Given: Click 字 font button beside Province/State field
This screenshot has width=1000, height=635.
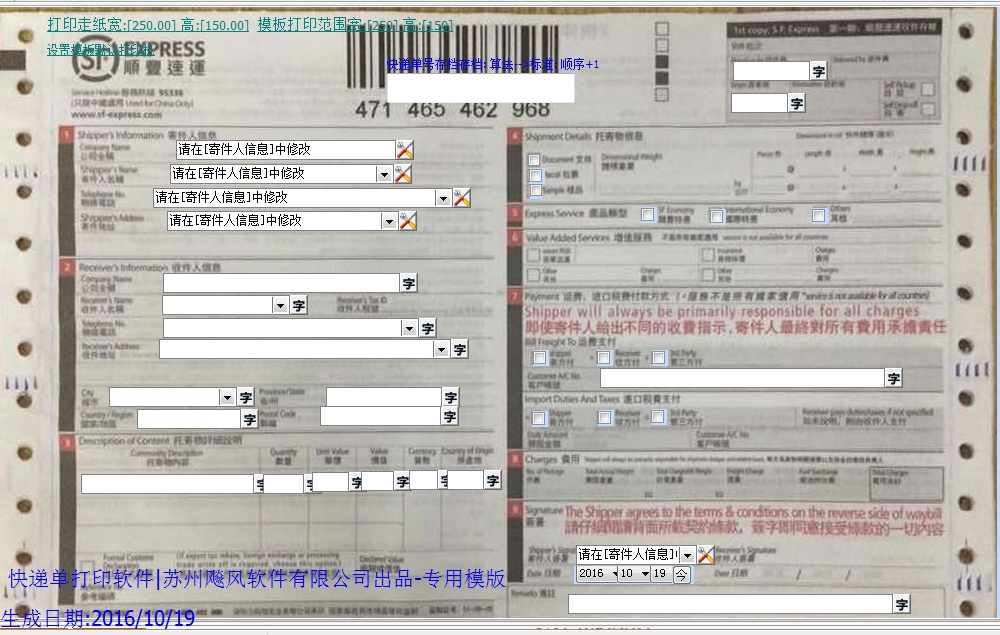Looking at the screenshot, I should [451, 397].
